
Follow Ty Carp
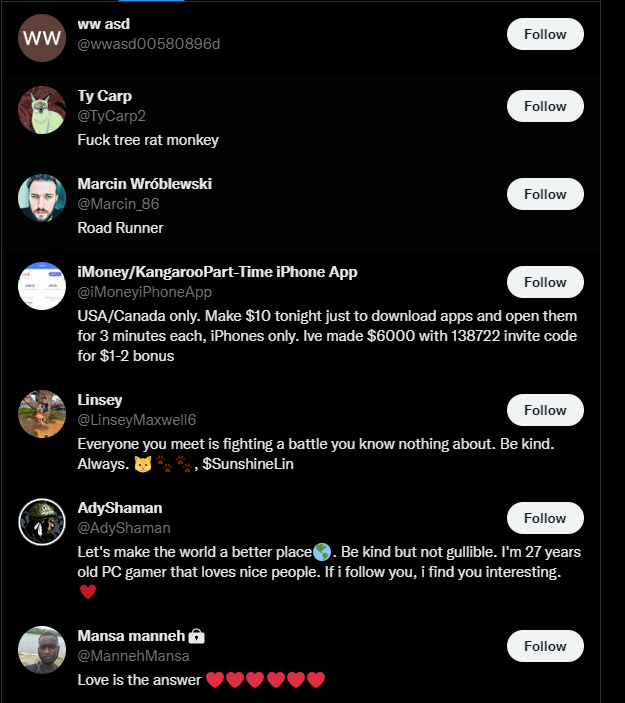coord(545,106)
